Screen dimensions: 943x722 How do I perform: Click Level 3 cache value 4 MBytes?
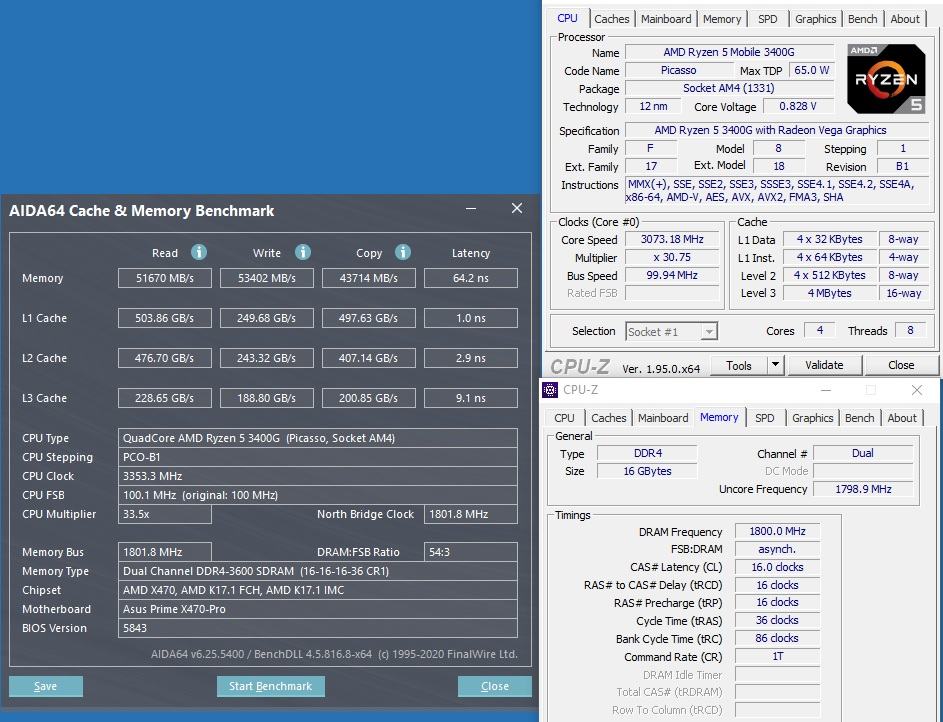coord(829,293)
